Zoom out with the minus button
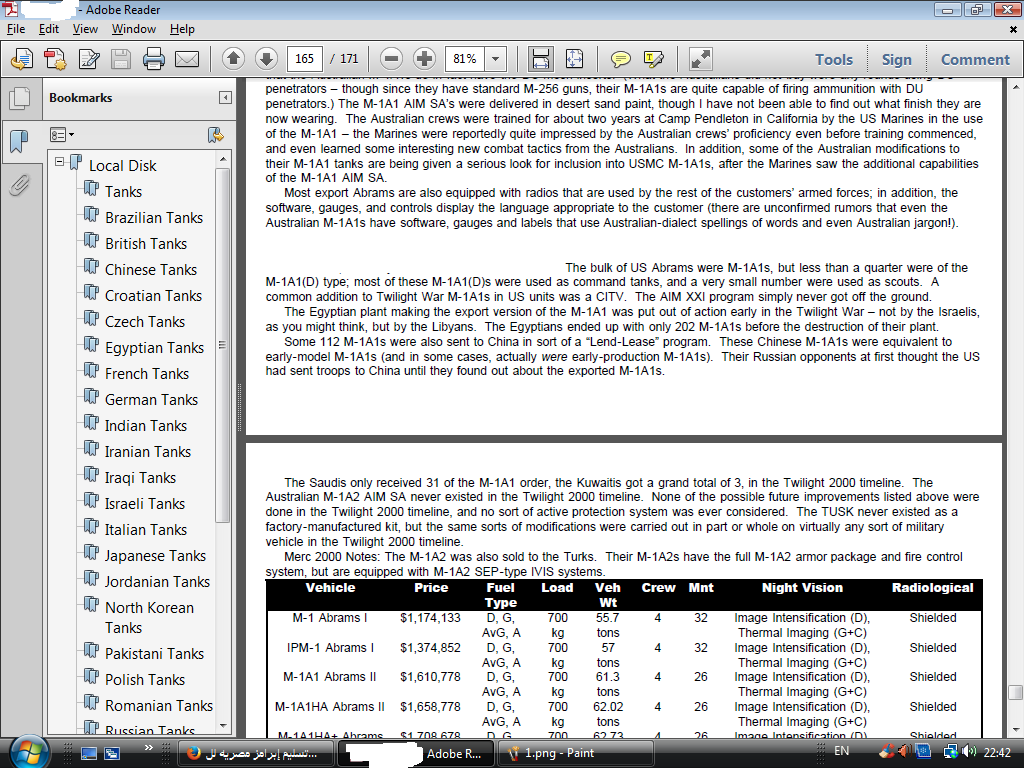Viewport: 1024px width, 768px height. (391, 59)
